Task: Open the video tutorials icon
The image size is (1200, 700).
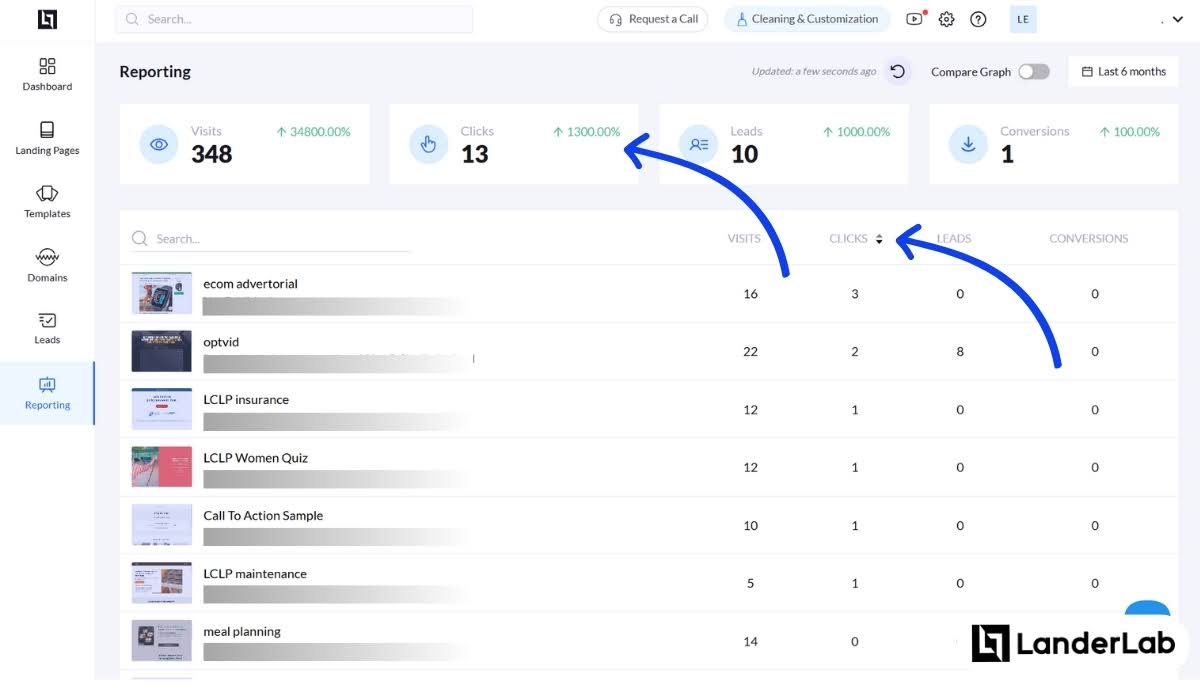Action: pyautogui.click(x=915, y=19)
